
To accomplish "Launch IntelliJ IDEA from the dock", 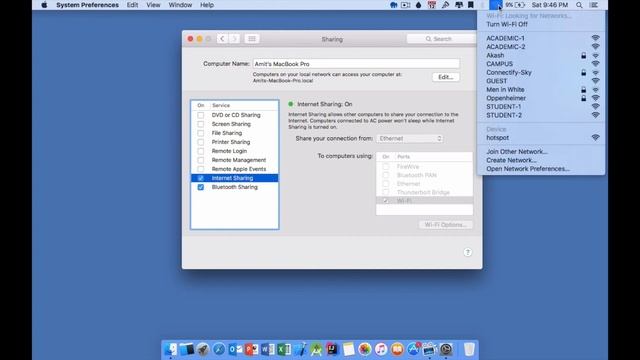I will point(332,349).
